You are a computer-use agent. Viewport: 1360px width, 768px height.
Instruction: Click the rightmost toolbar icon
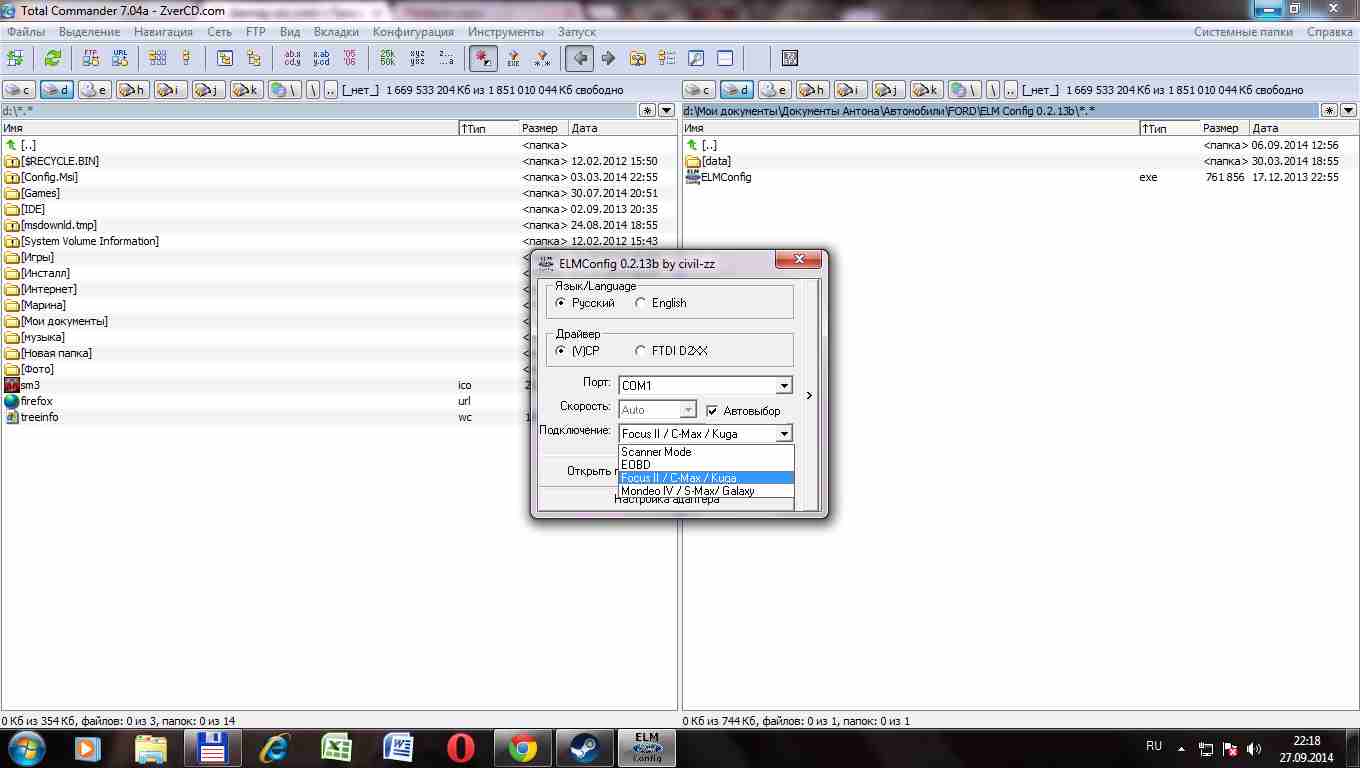click(789, 58)
